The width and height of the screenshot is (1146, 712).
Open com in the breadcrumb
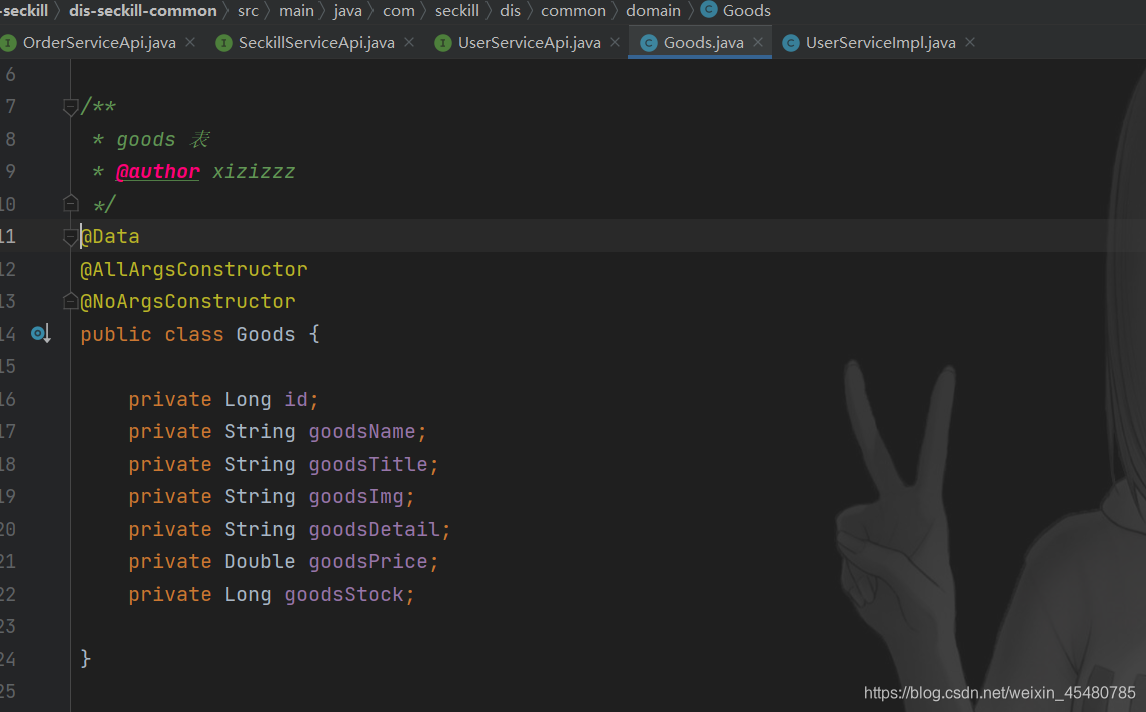coord(398,10)
